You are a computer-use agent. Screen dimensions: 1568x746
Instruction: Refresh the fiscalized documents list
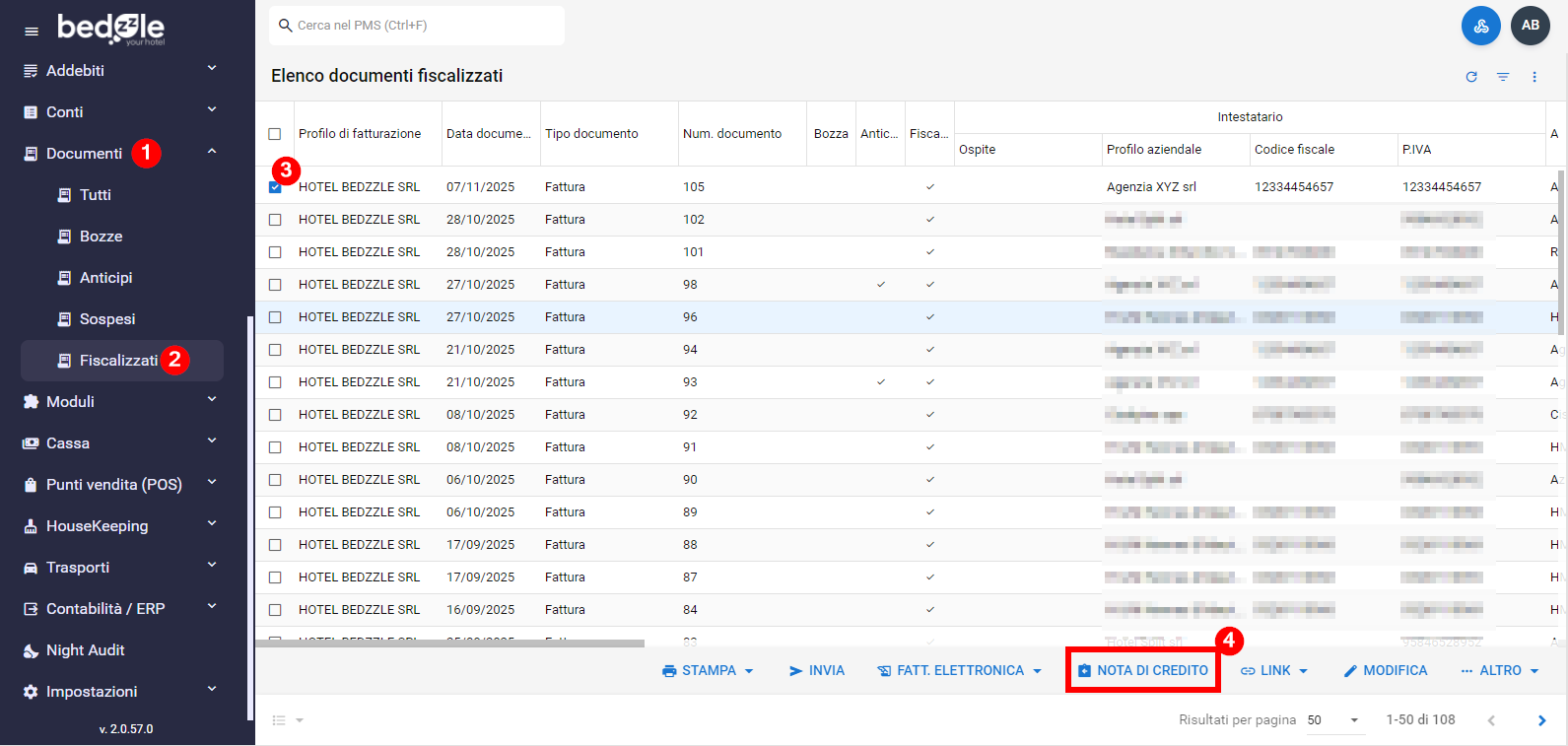click(x=1471, y=77)
